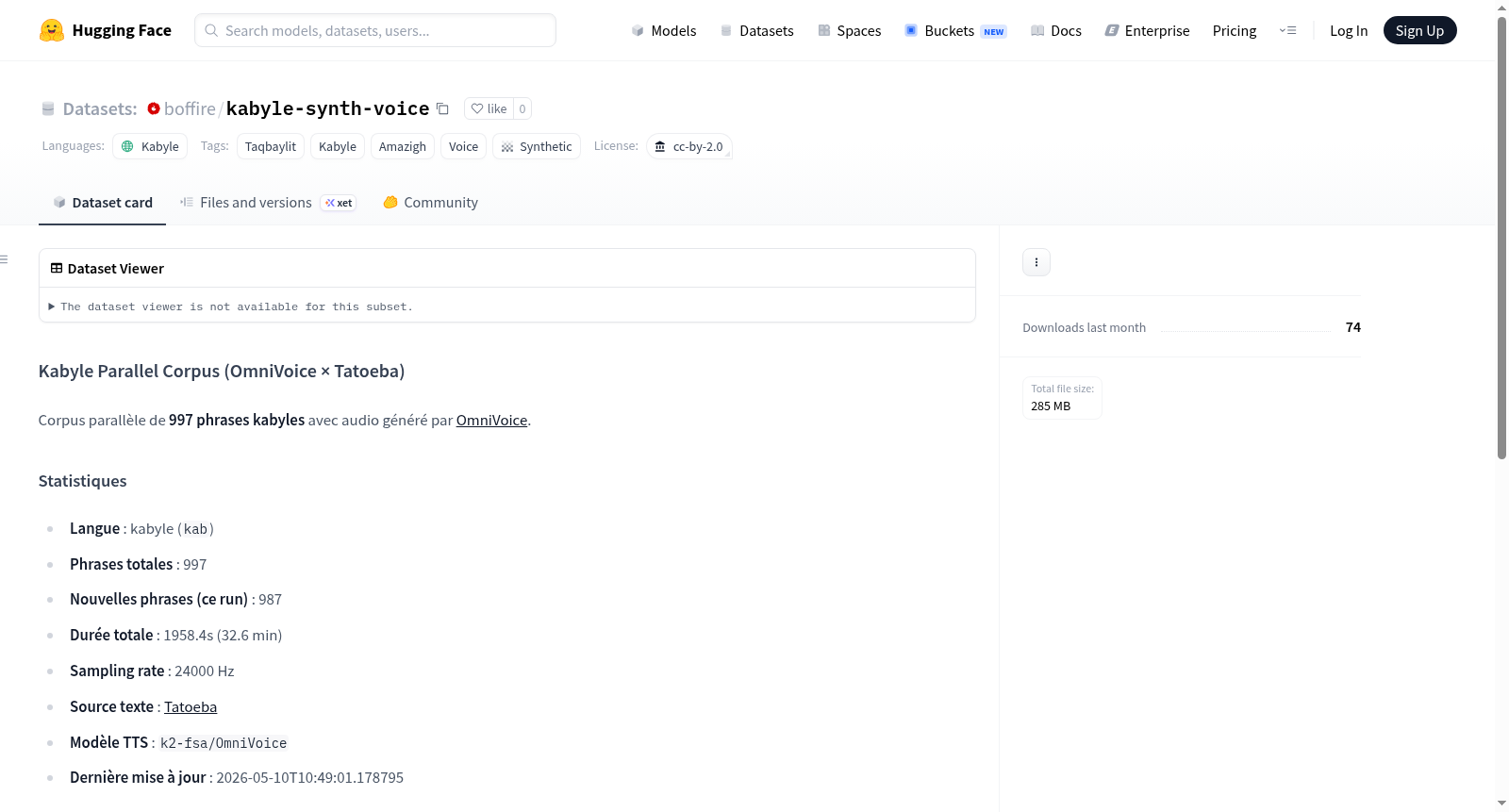Click the page vertical scrollbar
The image size is (1509, 812).
coord(1501,236)
